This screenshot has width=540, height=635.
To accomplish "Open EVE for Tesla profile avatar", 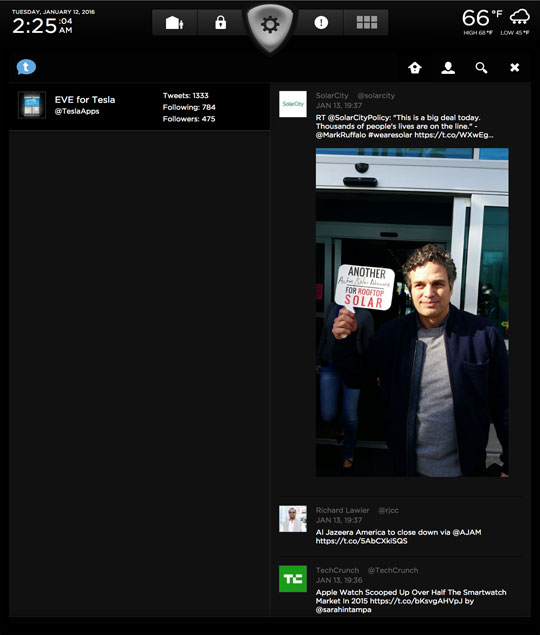I will click(32, 105).
